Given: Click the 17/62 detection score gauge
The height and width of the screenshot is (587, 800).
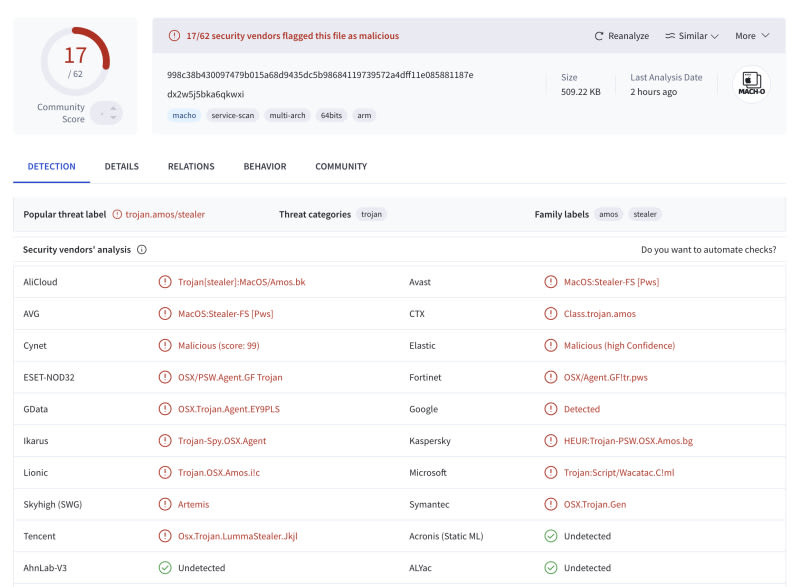Looking at the screenshot, I should [x=75, y=61].
